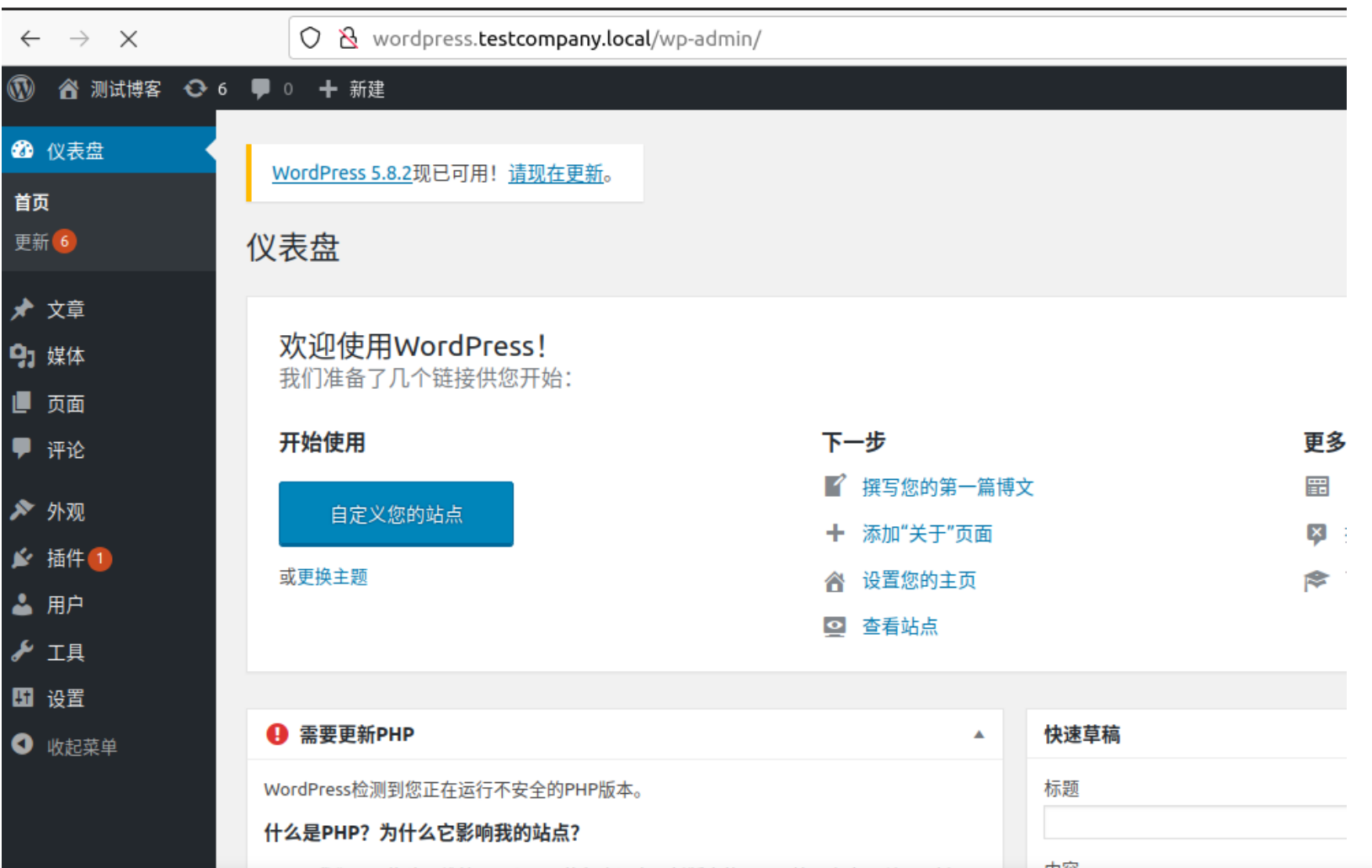Click the 评论 menu label

[x=66, y=450]
